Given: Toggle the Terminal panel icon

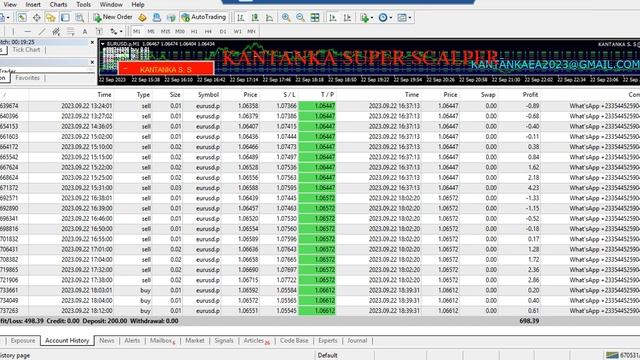Looking at the screenshot, I should coord(65,17).
